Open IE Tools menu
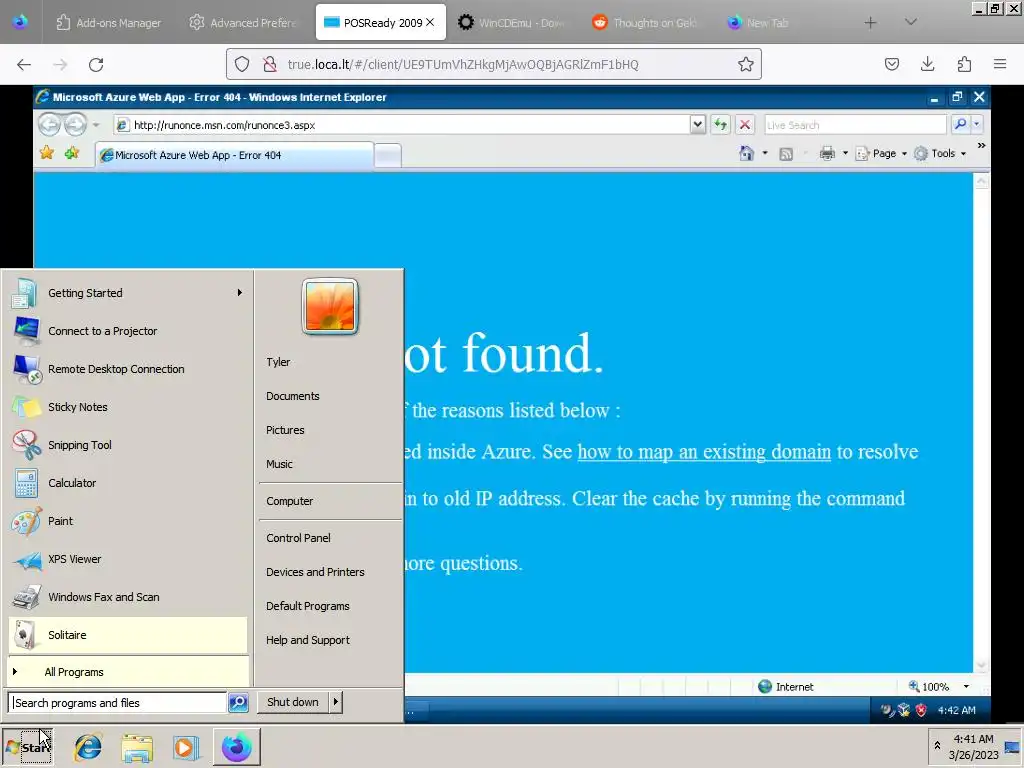The width and height of the screenshot is (1024, 768). pyautogui.click(x=940, y=153)
